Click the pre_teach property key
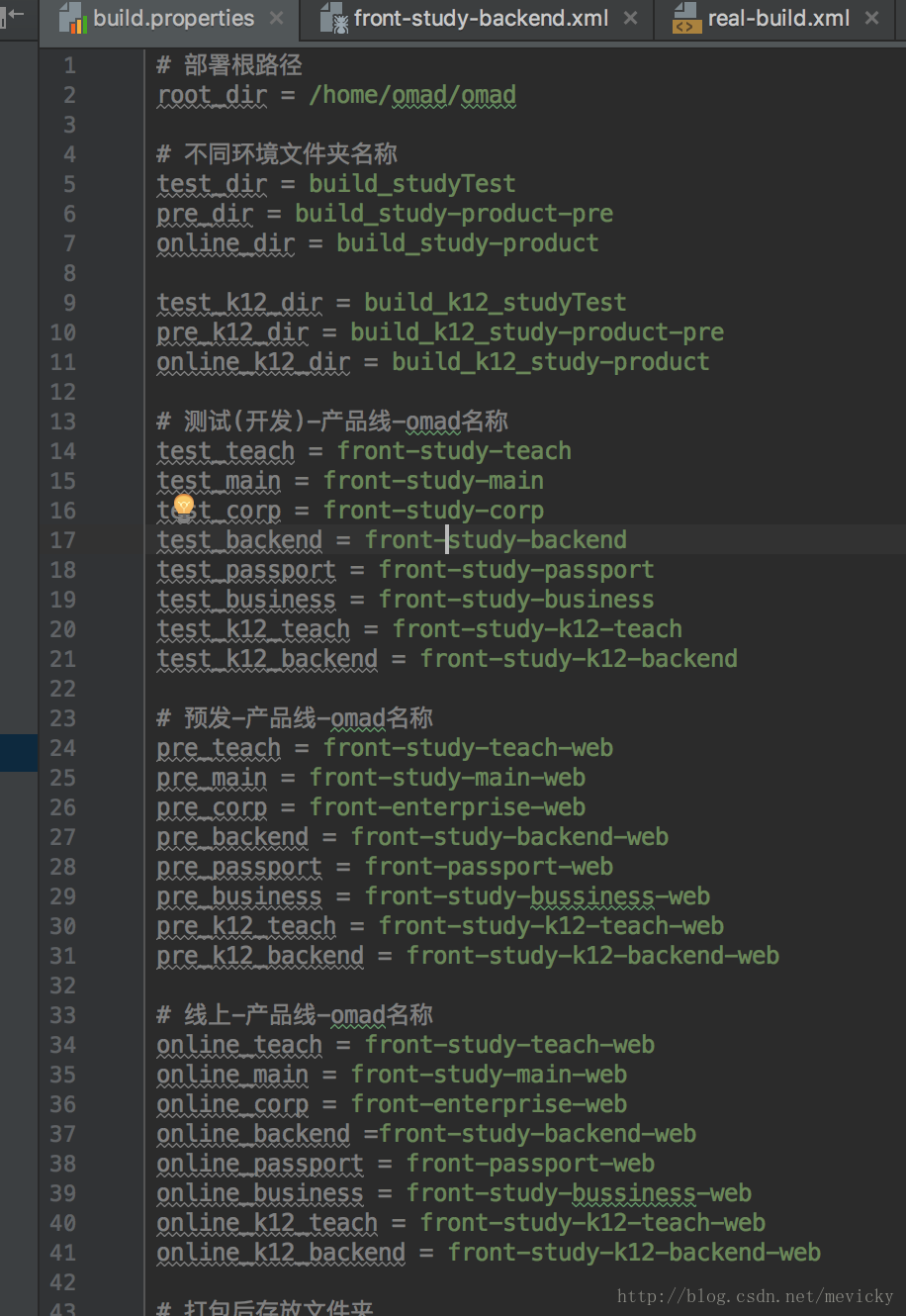 (x=219, y=748)
